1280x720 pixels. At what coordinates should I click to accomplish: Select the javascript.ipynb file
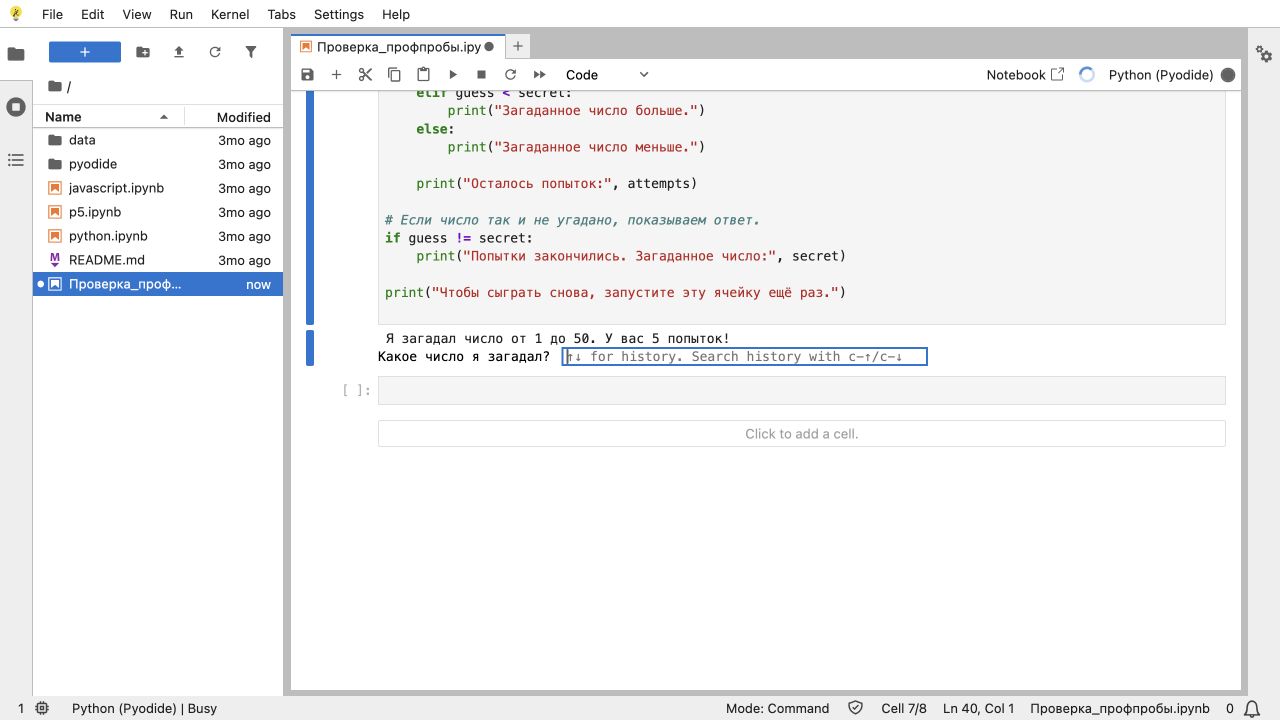coord(158,188)
